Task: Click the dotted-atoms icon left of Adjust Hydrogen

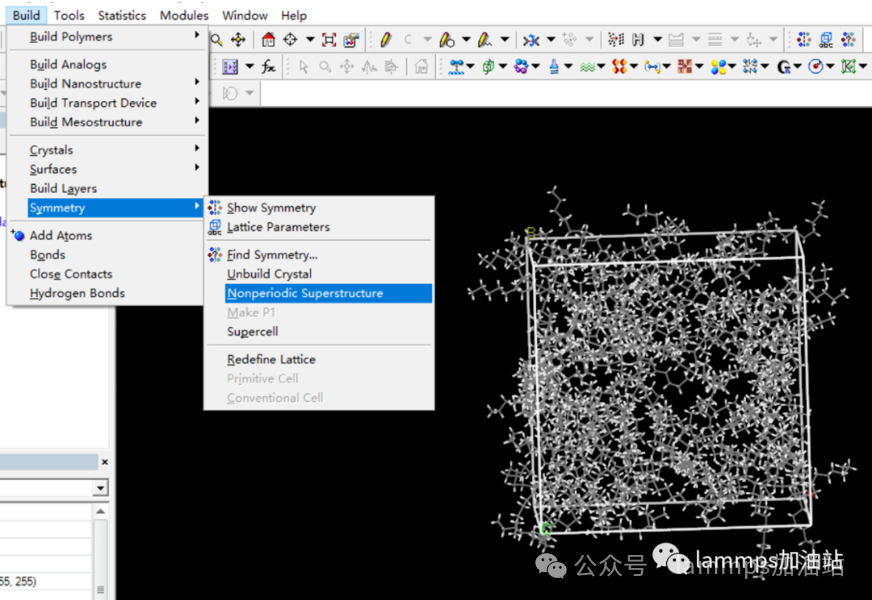Action: pos(616,39)
